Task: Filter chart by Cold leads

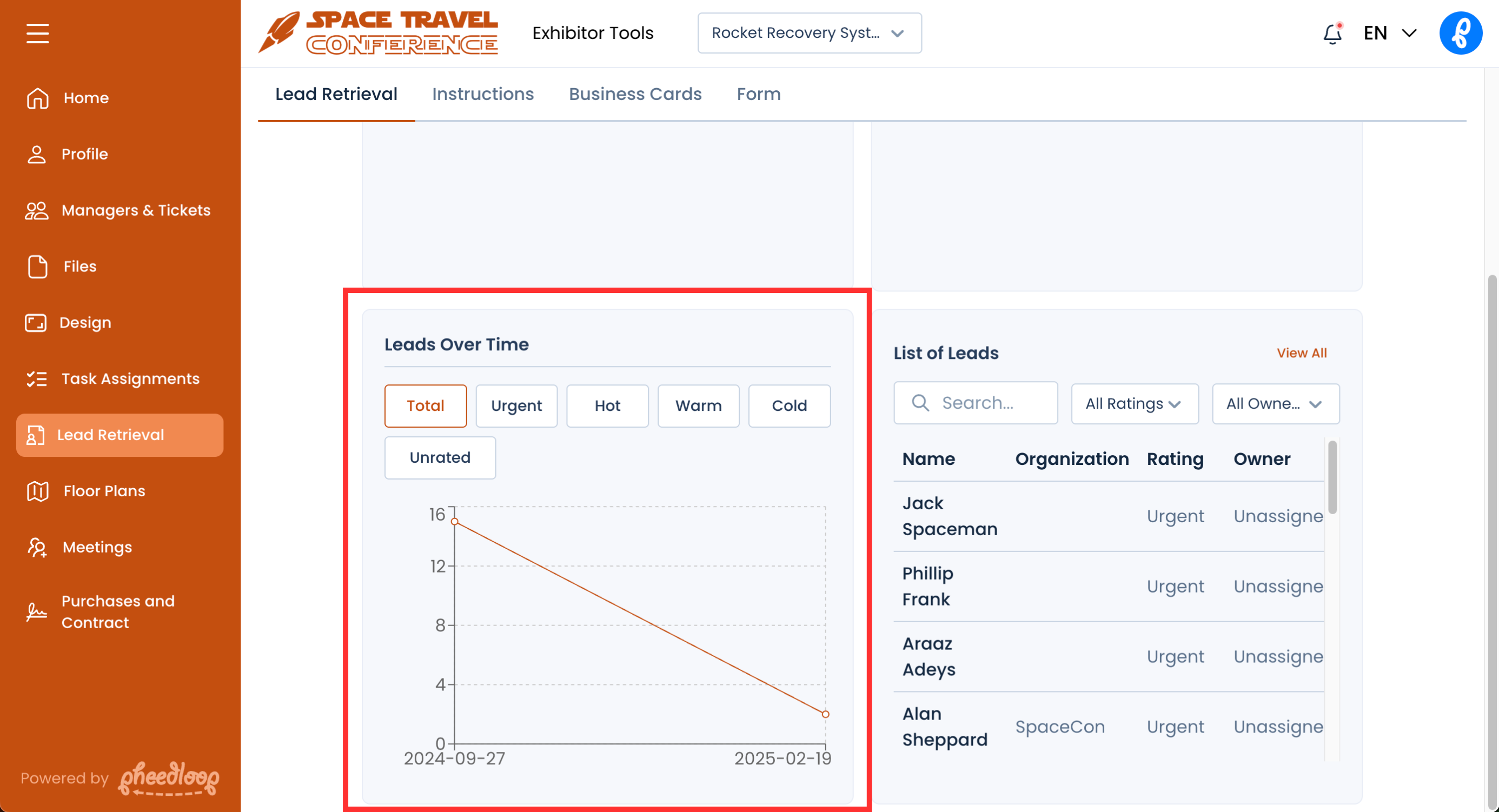Action: click(x=789, y=406)
